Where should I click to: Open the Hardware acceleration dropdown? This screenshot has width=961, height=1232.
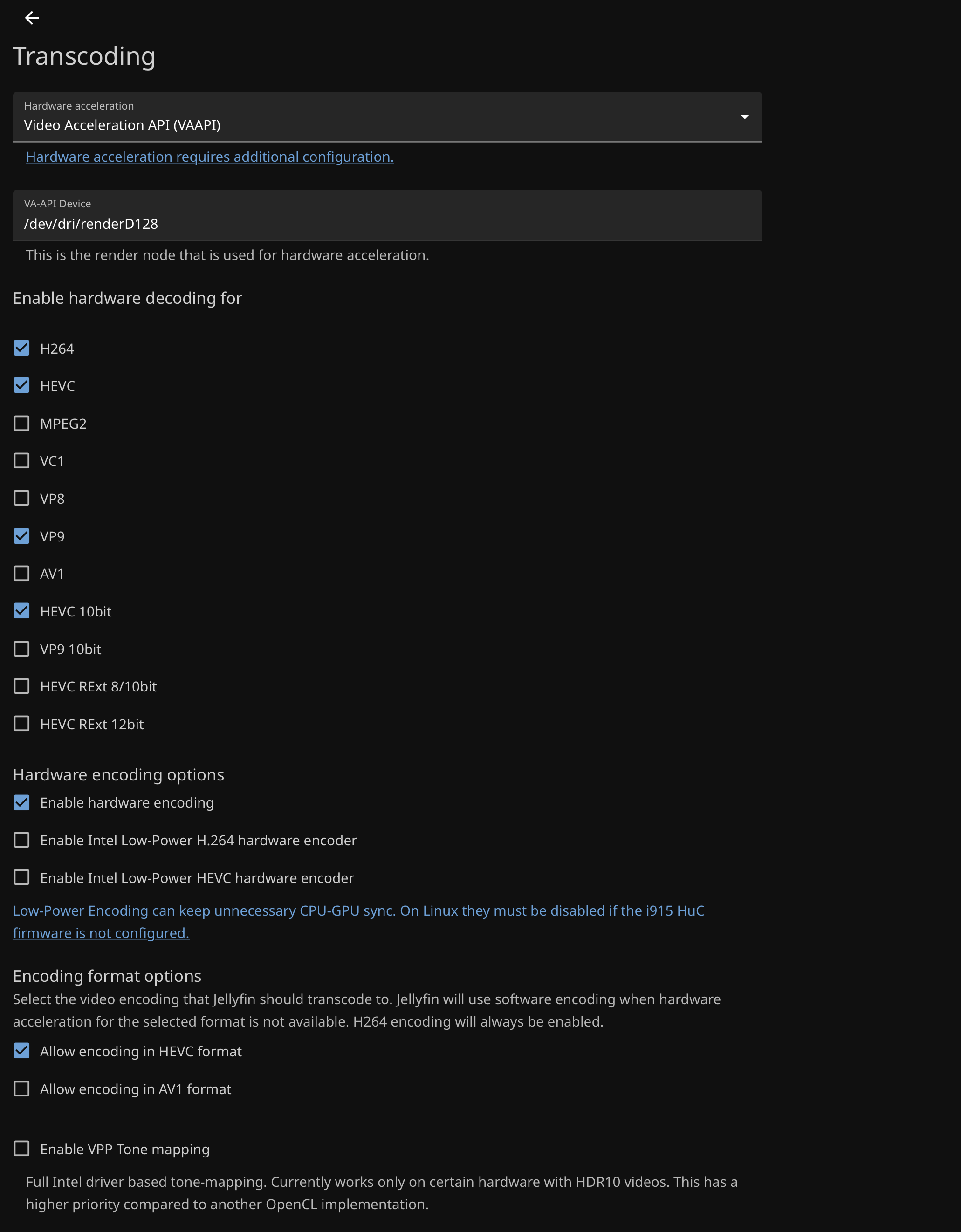click(x=386, y=117)
